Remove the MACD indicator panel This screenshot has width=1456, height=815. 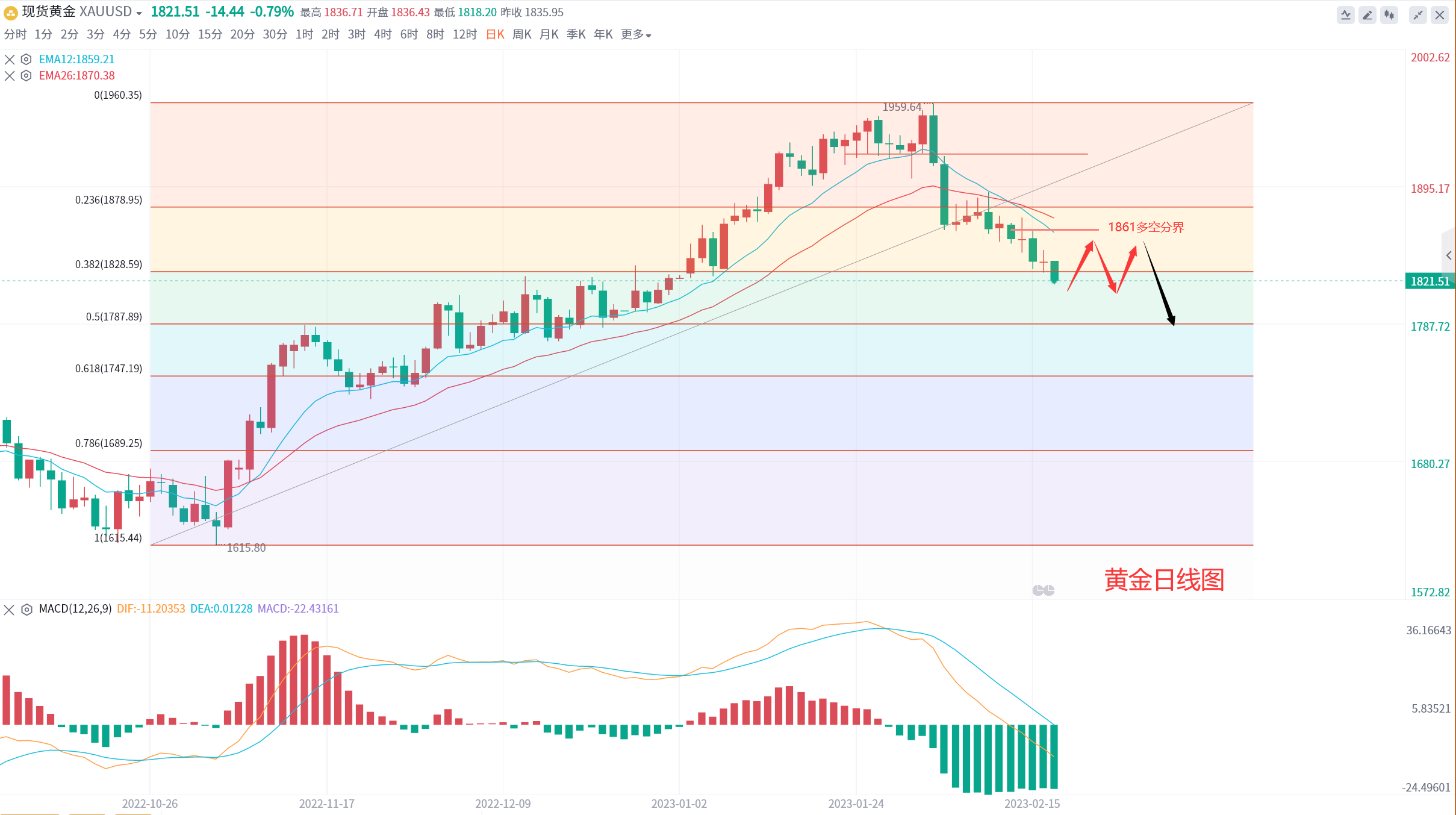coord(9,610)
